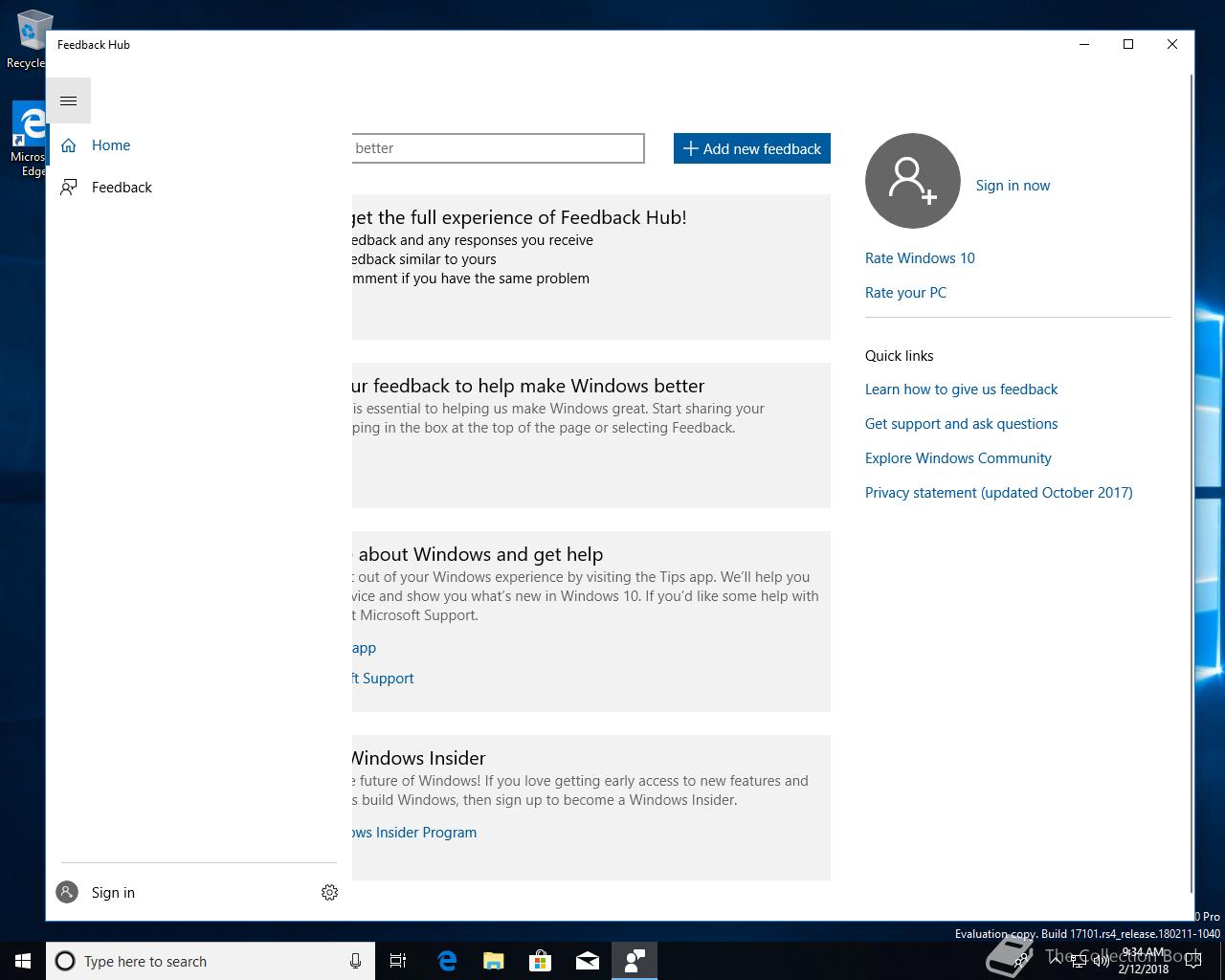Viewport: 1225px width, 980px height.
Task: Open Mail app from taskbar
Action: pyautogui.click(x=587, y=961)
